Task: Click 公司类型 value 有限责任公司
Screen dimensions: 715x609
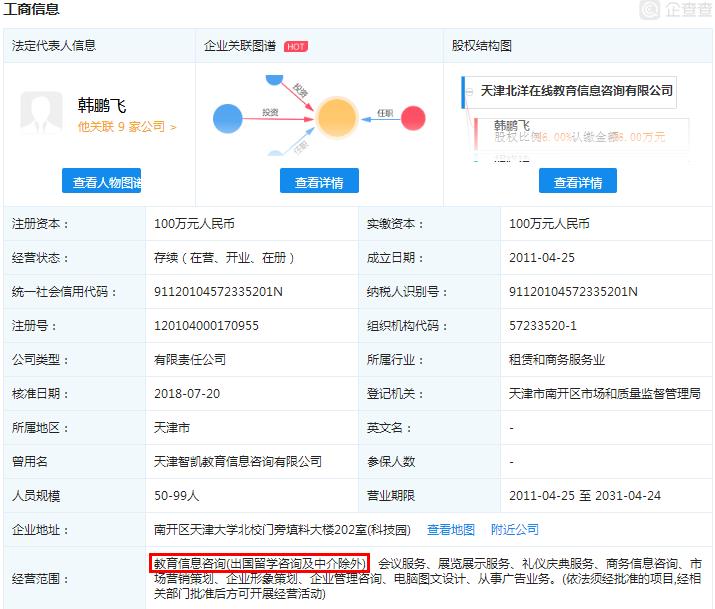Action: pos(190,360)
